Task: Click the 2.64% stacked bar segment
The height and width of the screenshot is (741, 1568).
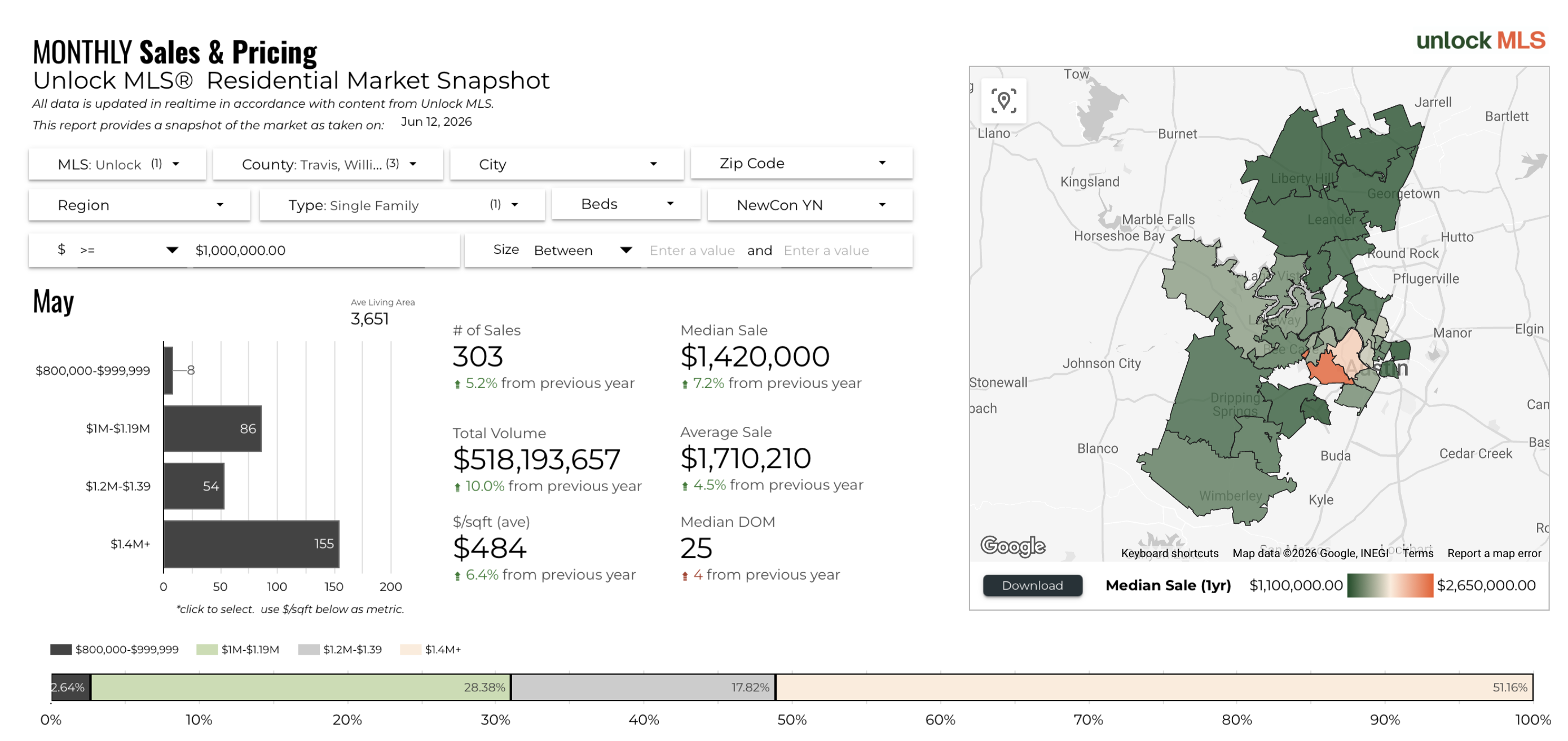Action: pyautogui.click(x=71, y=687)
